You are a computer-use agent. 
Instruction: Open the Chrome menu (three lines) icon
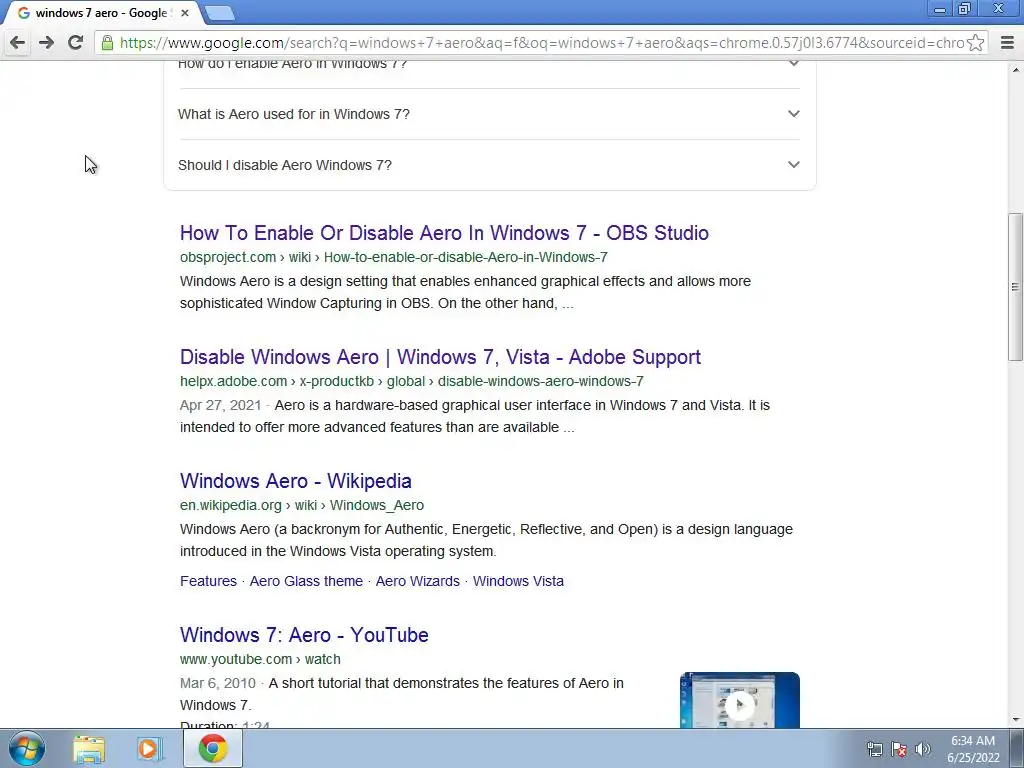point(1007,43)
